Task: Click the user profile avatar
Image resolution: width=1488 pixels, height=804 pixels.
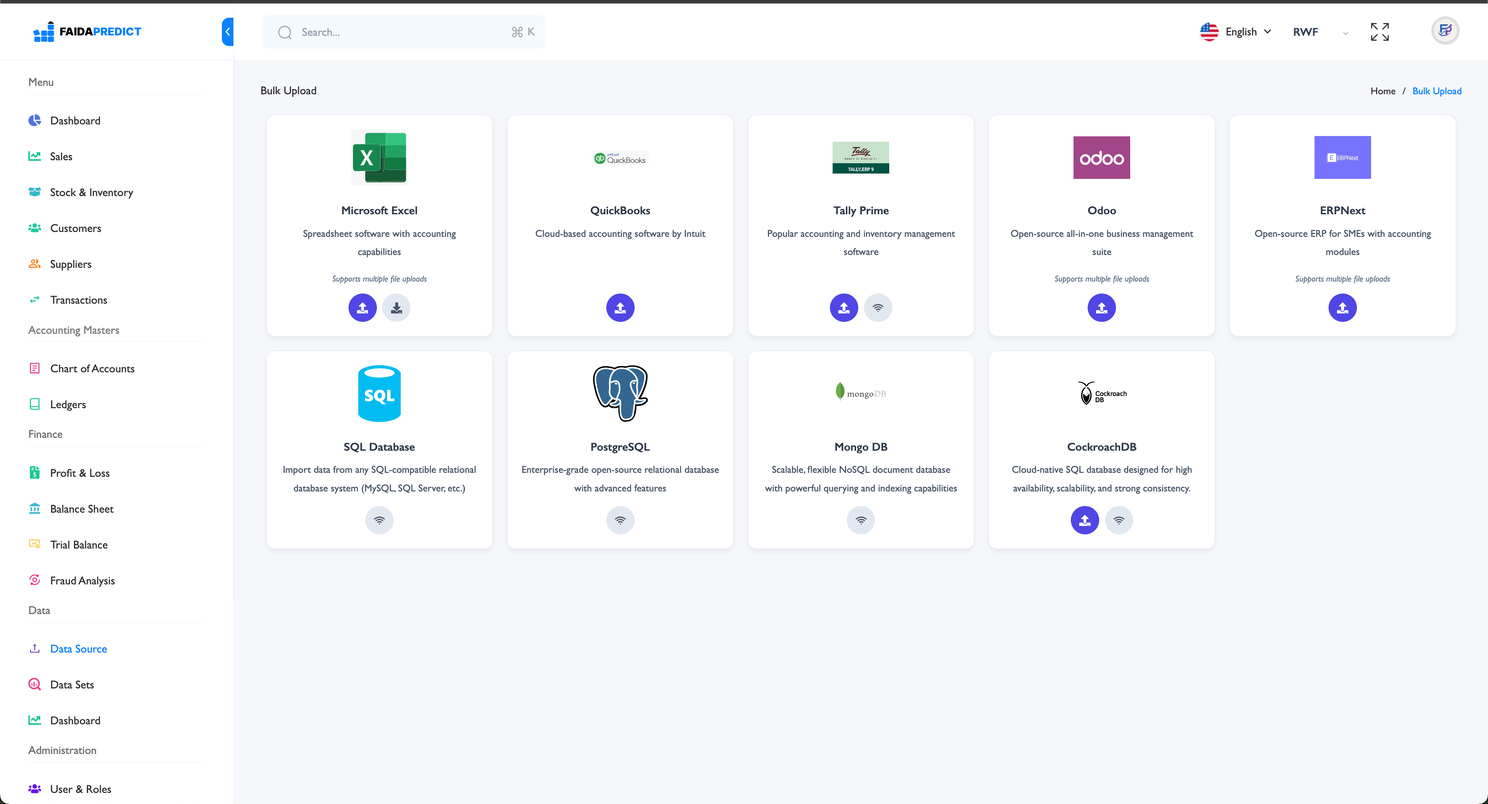Action: click(1444, 31)
